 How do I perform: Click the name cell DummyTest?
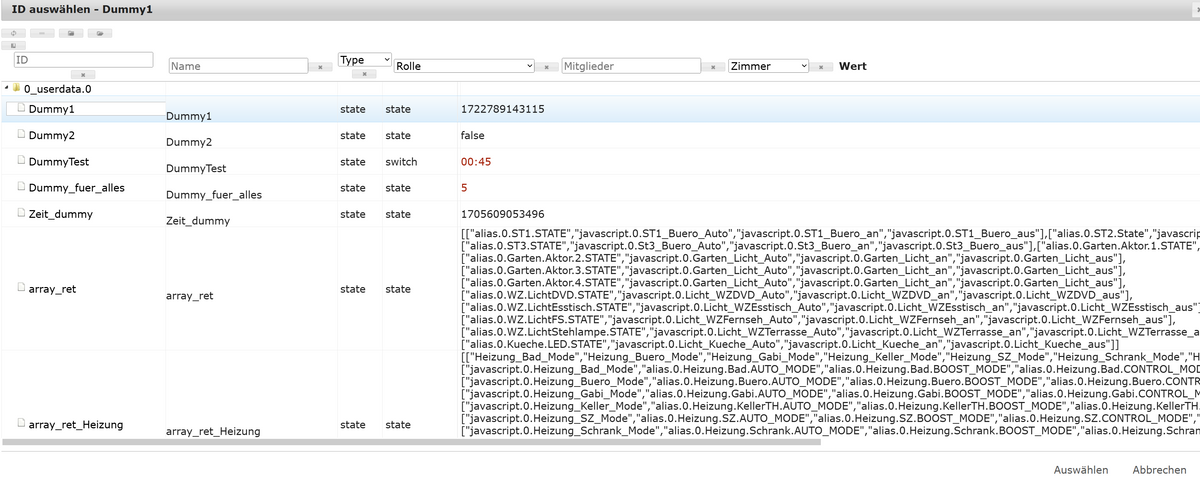tap(196, 169)
